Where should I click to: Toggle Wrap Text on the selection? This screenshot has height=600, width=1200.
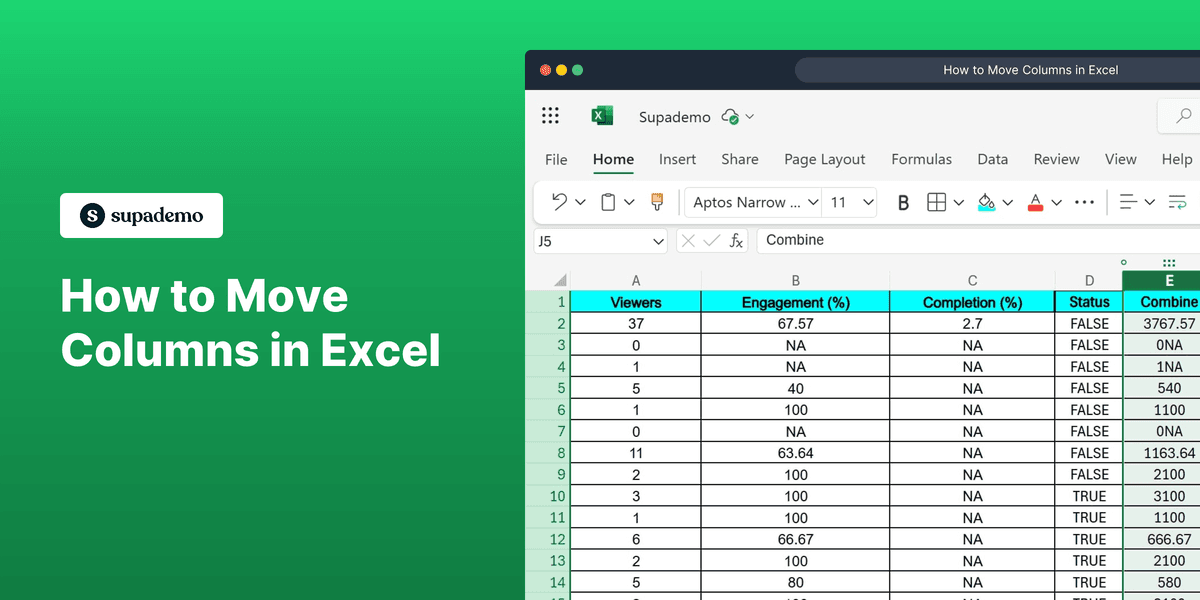1177,202
